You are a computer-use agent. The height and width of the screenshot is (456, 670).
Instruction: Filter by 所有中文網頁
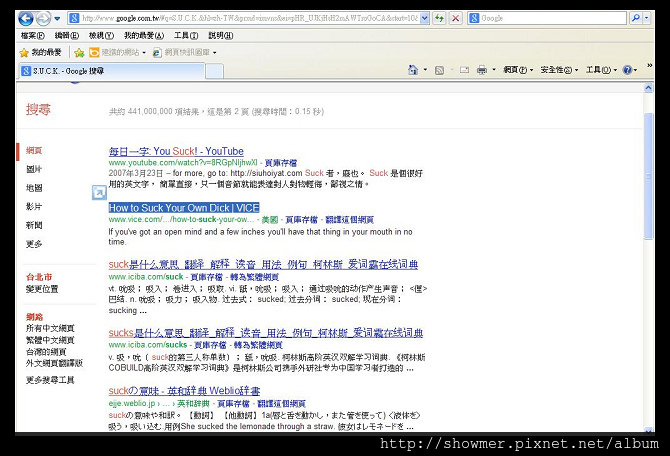point(50,328)
